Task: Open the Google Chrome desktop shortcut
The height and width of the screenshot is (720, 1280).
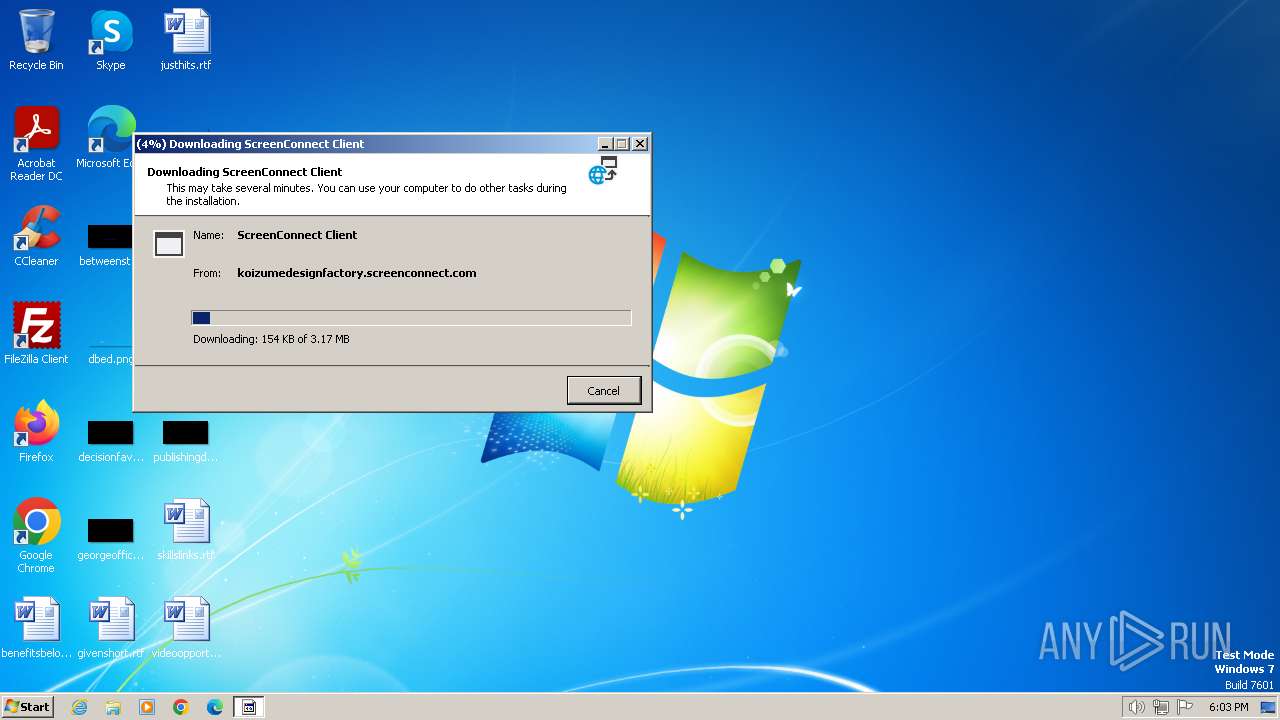Action: point(36,536)
